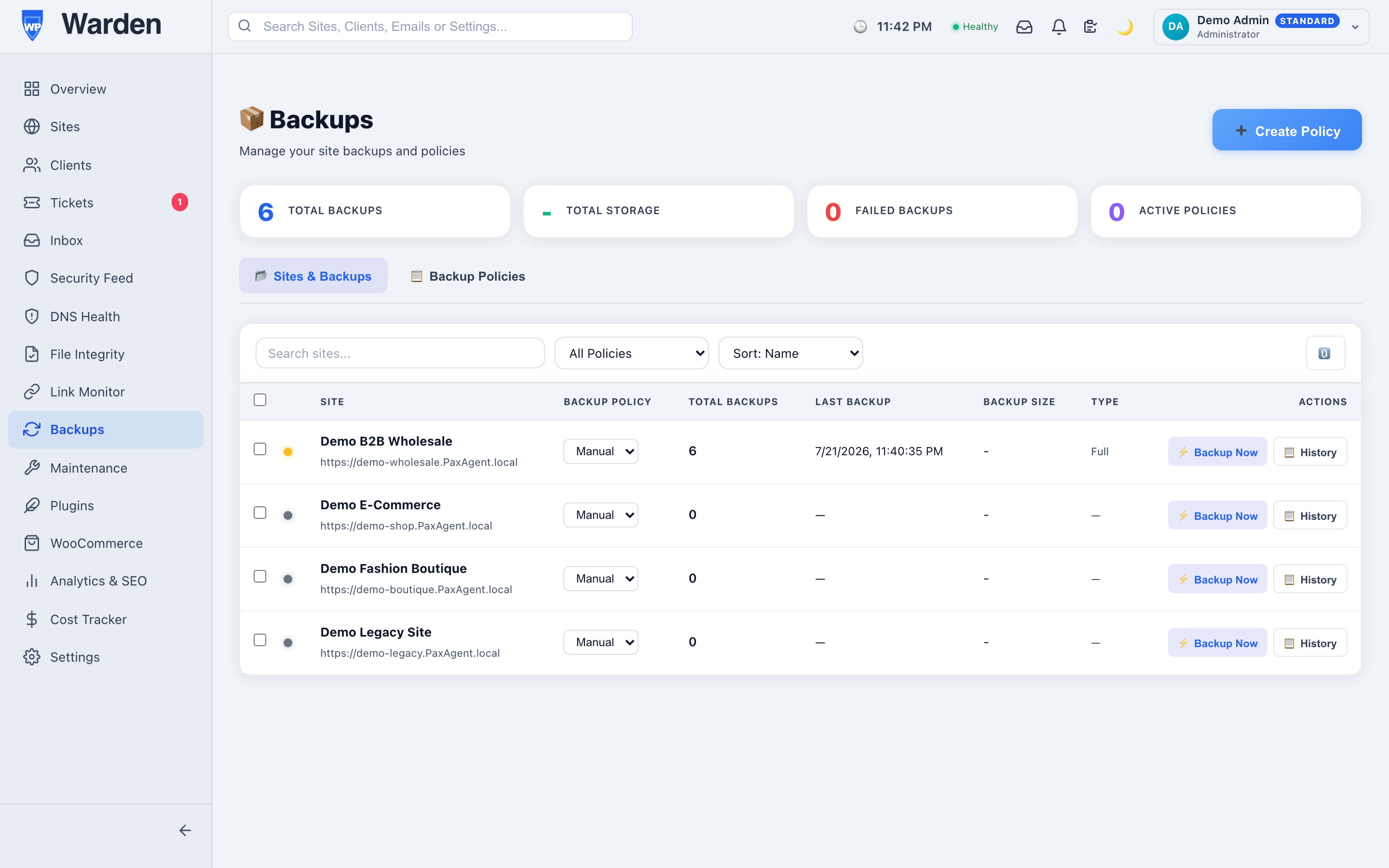Click the Total Backups stat card

375,211
